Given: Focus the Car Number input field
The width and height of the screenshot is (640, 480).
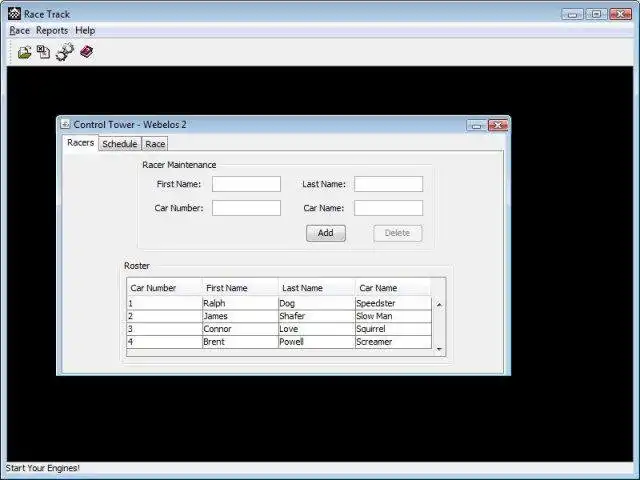Looking at the screenshot, I should pos(246,208).
